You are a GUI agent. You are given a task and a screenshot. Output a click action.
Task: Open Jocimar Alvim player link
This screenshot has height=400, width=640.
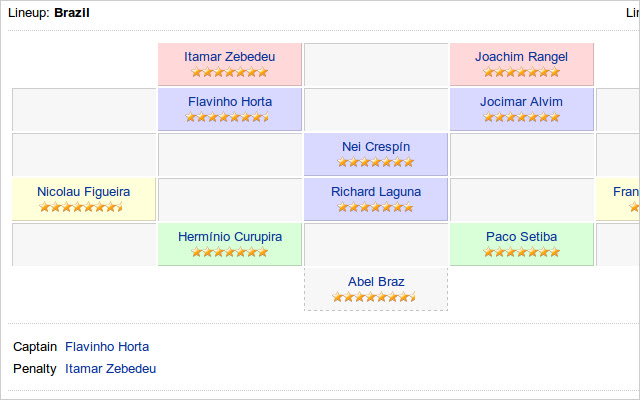coord(521,102)
